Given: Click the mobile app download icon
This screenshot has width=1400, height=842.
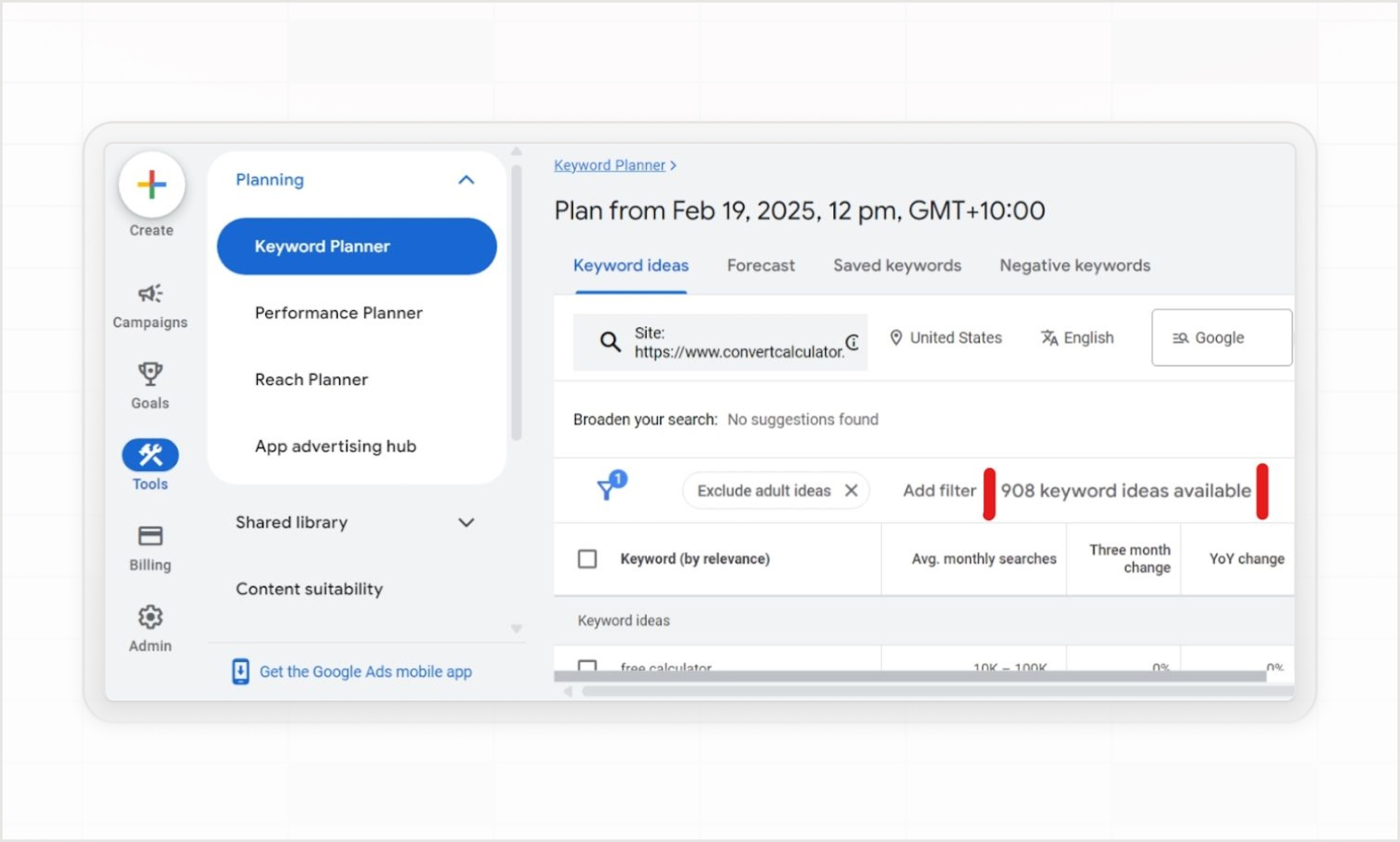Looking at the screenshot, I should pyautogui.click(x=241, y=671).
